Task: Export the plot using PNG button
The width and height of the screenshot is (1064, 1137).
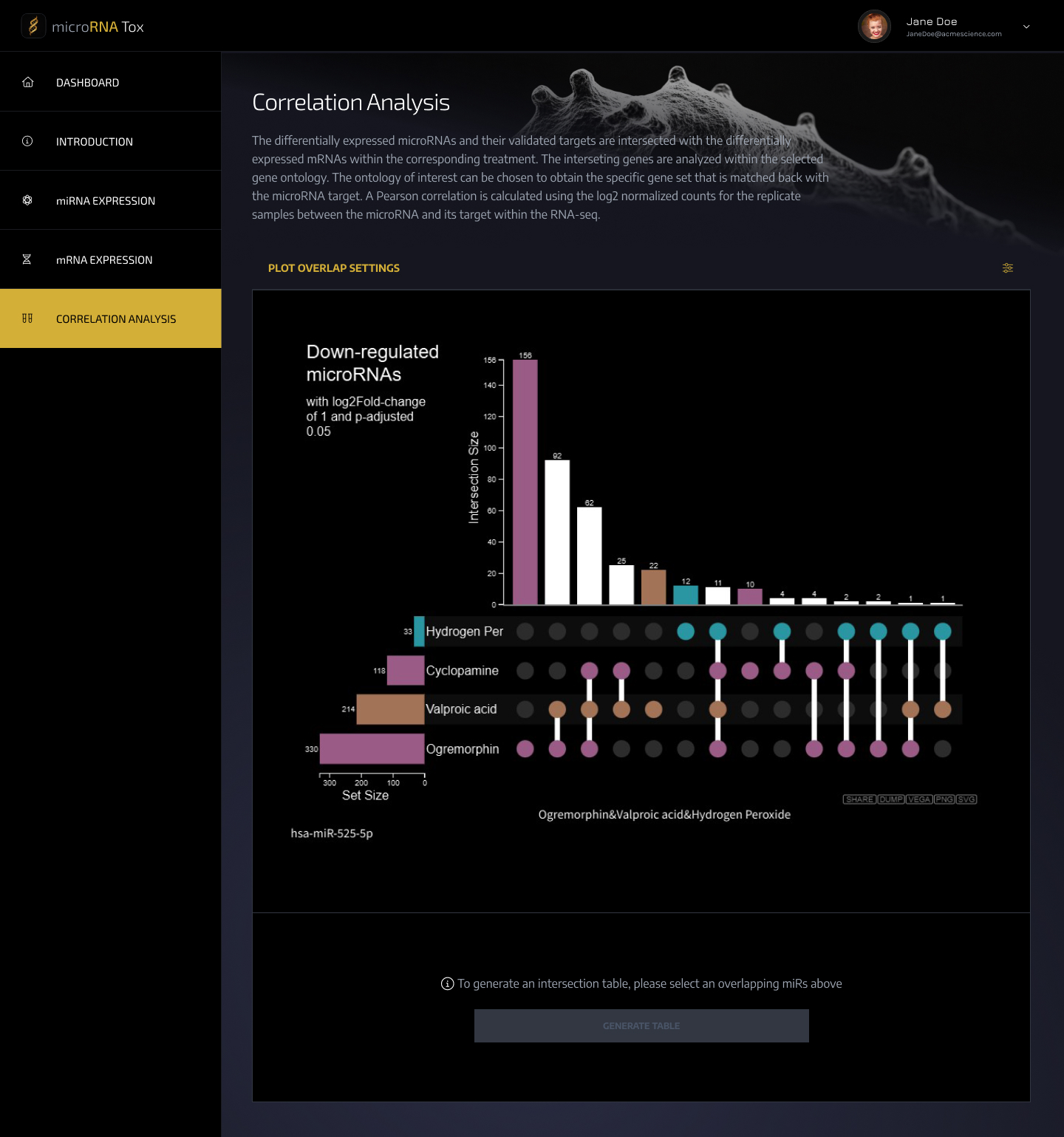Action: point(944,799)
